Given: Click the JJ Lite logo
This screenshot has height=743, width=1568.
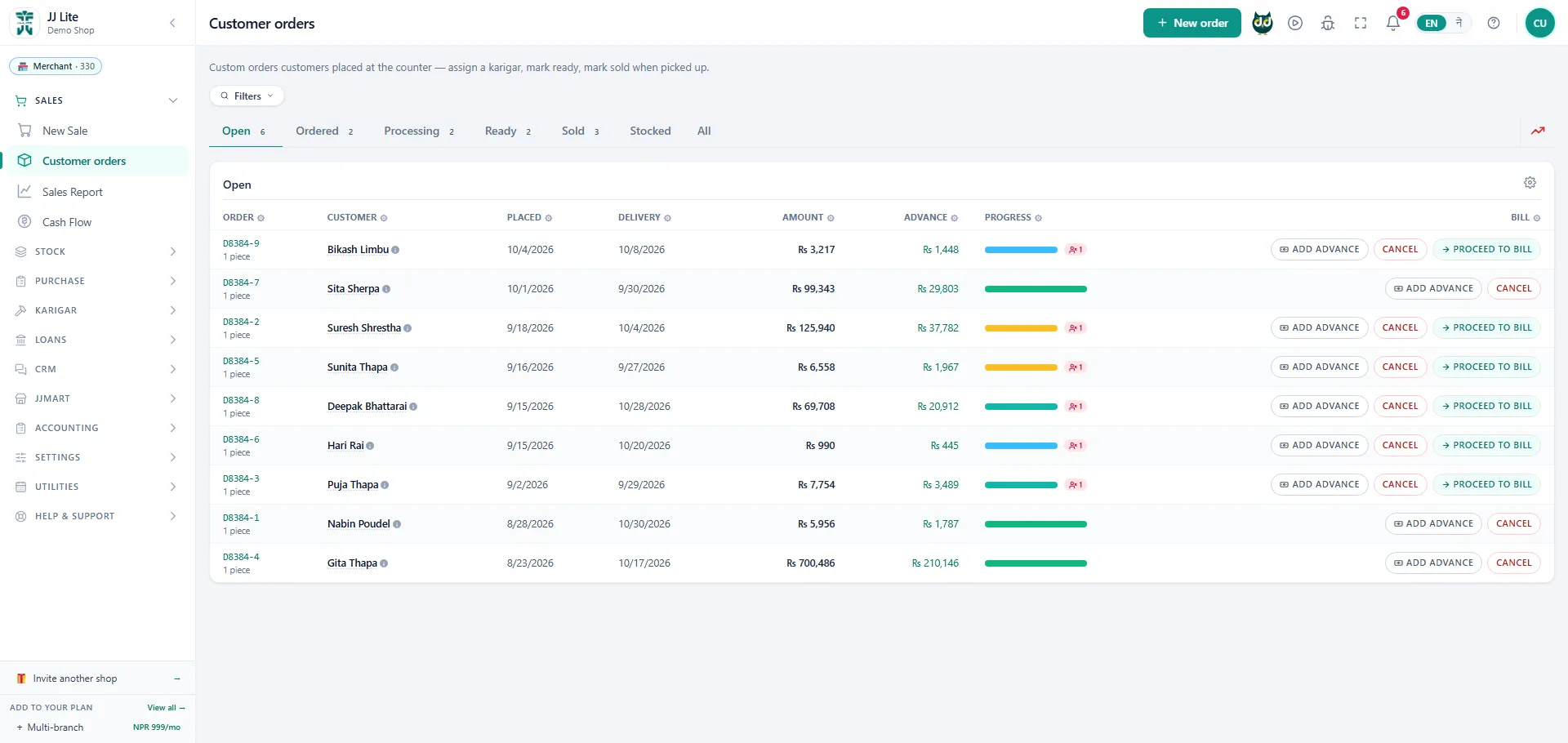Looking at the screenshot, I should coord(24,23).
